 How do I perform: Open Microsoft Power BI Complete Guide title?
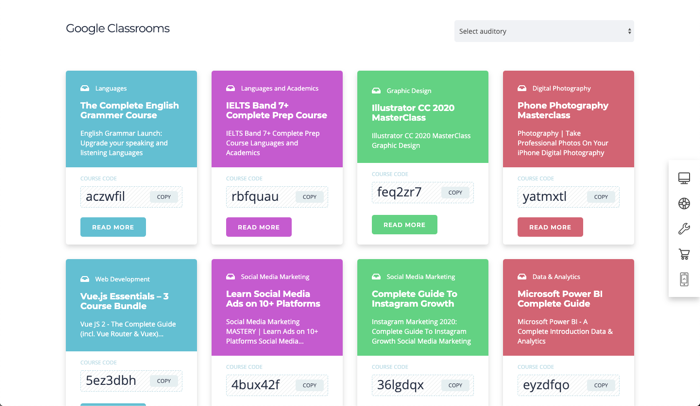pos(560,299)
